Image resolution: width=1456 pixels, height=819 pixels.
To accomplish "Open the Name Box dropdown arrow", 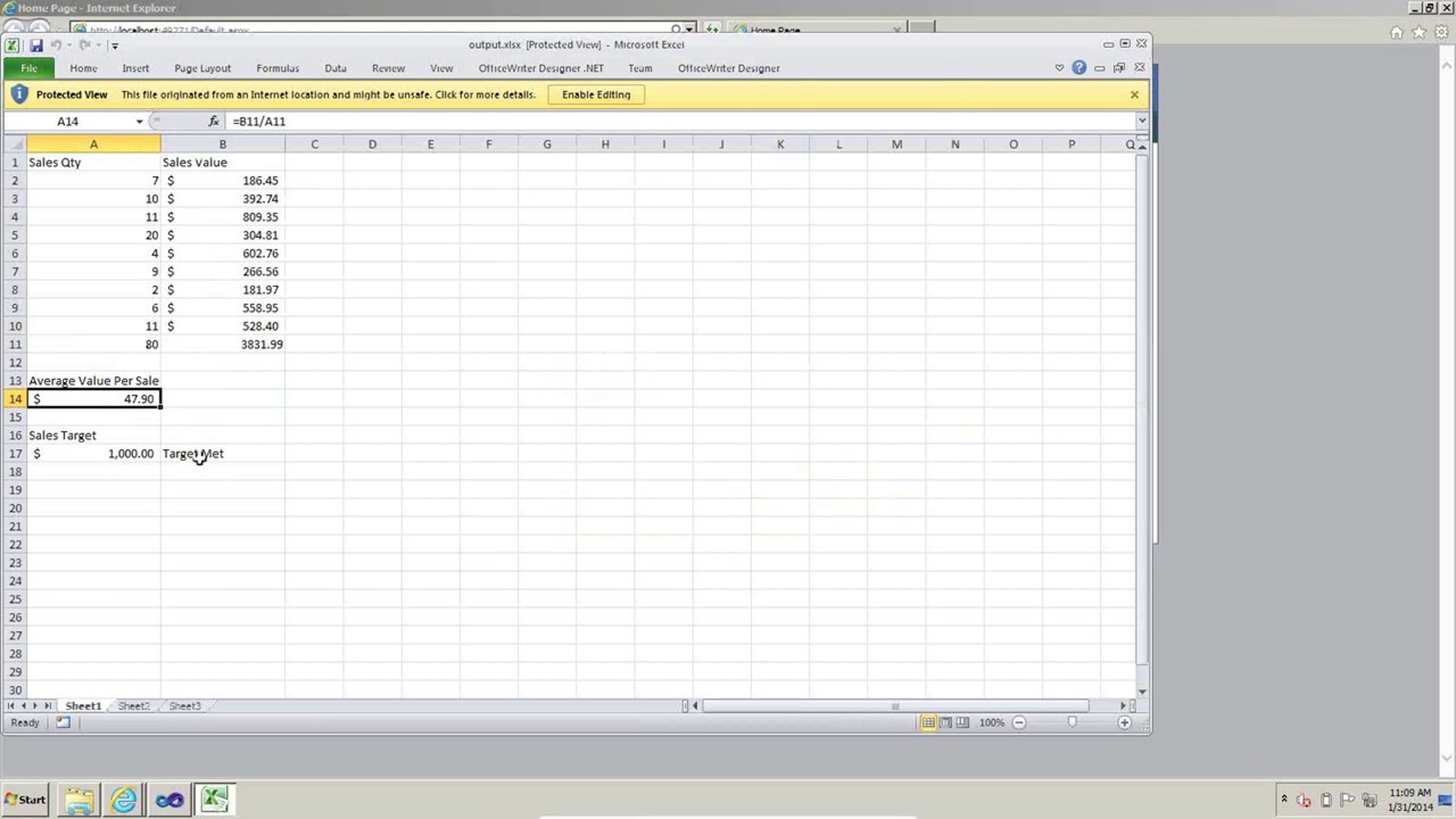I will pos(140,121).
